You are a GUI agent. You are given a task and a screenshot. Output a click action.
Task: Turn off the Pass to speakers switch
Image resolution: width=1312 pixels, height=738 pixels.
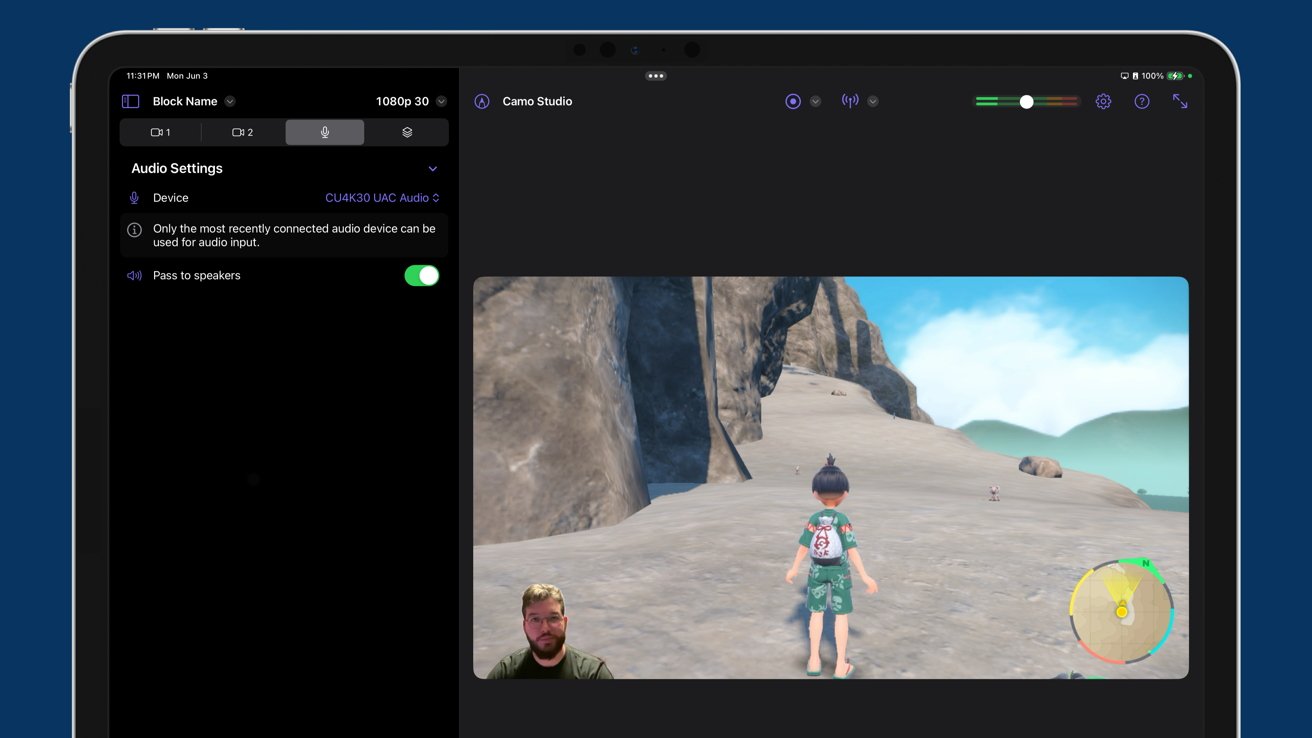pos(422,276)
